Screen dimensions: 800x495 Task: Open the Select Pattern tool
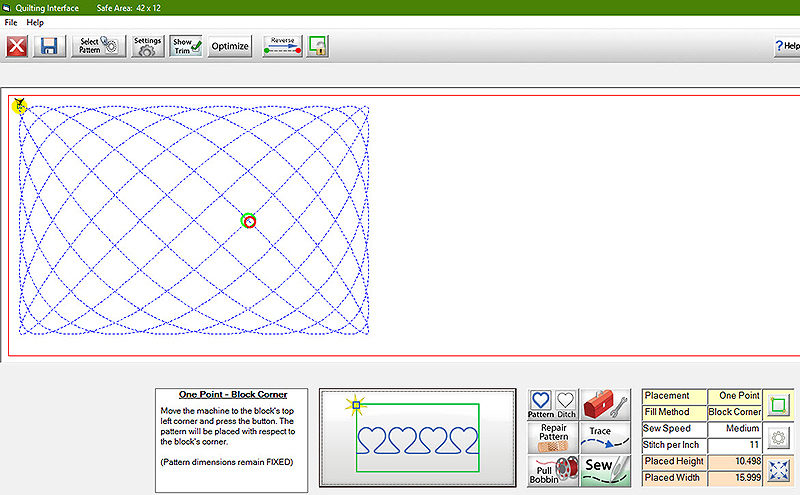(97, 46)
